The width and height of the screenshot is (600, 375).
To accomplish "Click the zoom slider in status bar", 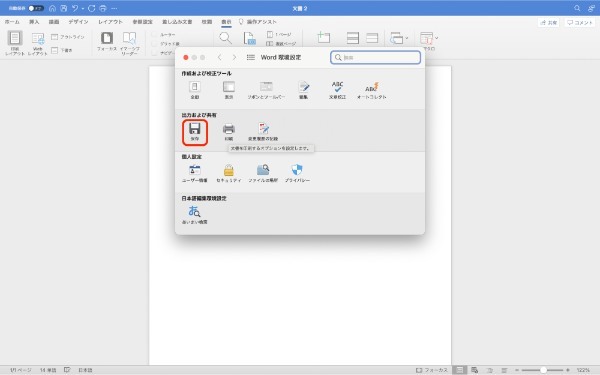I will click(543, 370).
